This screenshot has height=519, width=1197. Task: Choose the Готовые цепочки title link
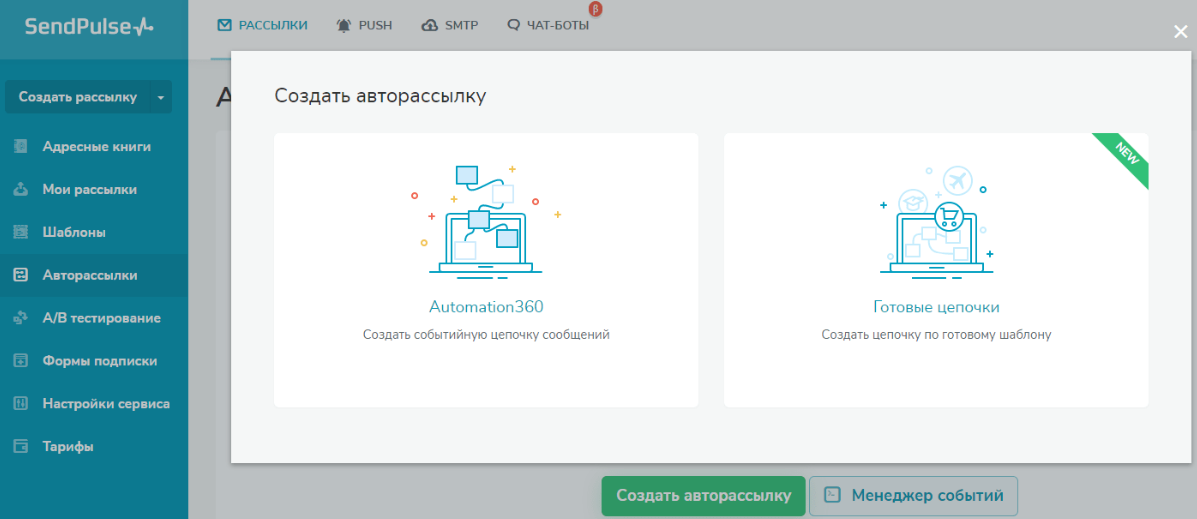pyautogui.click(x=936, y=307)
